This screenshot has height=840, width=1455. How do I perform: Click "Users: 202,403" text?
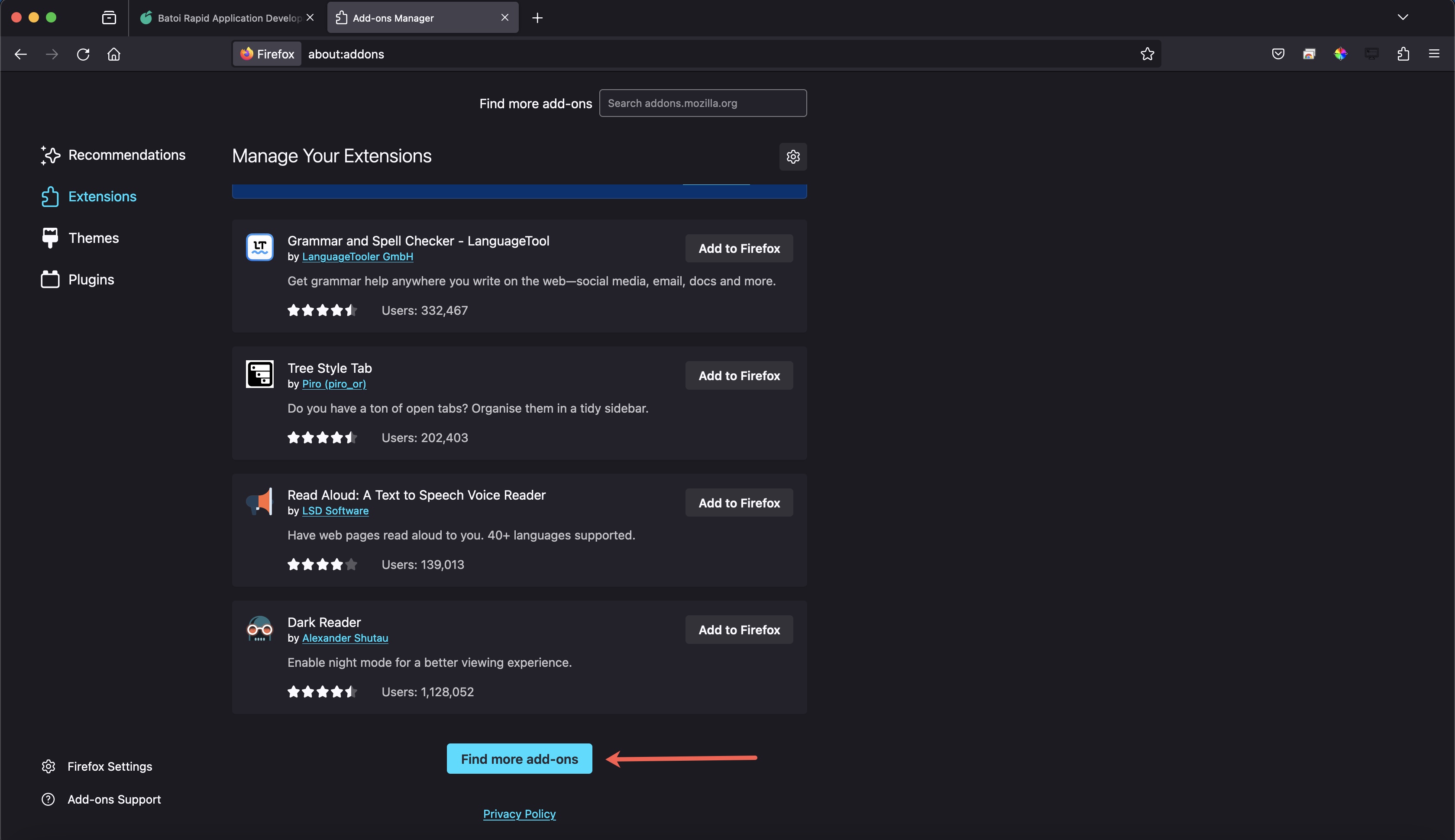coord(425,437)
